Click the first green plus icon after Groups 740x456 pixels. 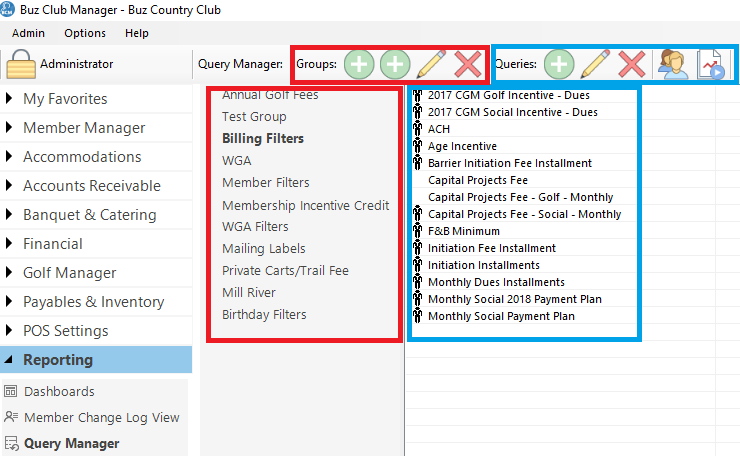pyautogui.click(x=360, y=65)
